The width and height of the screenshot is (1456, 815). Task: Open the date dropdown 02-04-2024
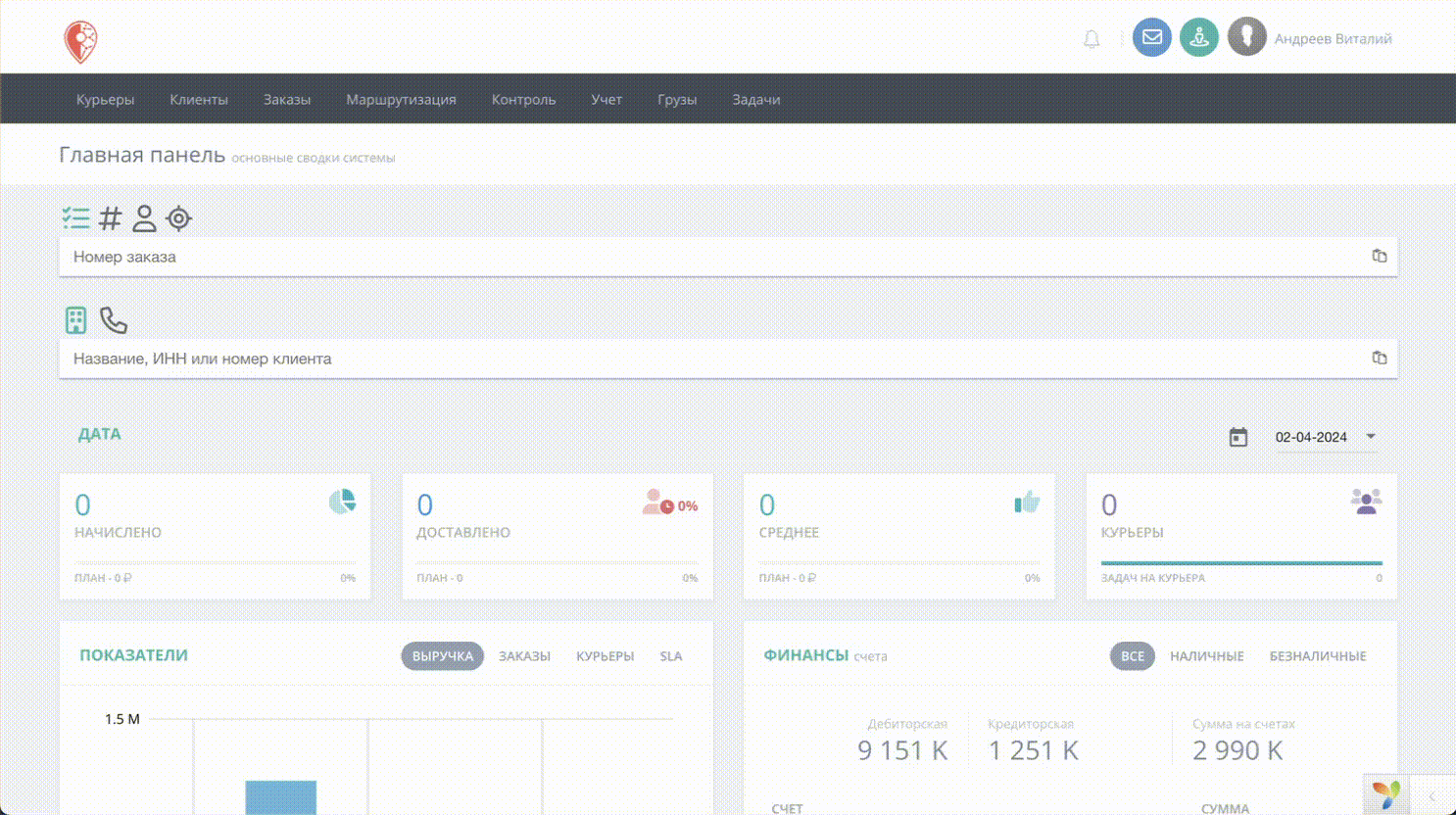pyautogui.click(x=1326, y=437)
